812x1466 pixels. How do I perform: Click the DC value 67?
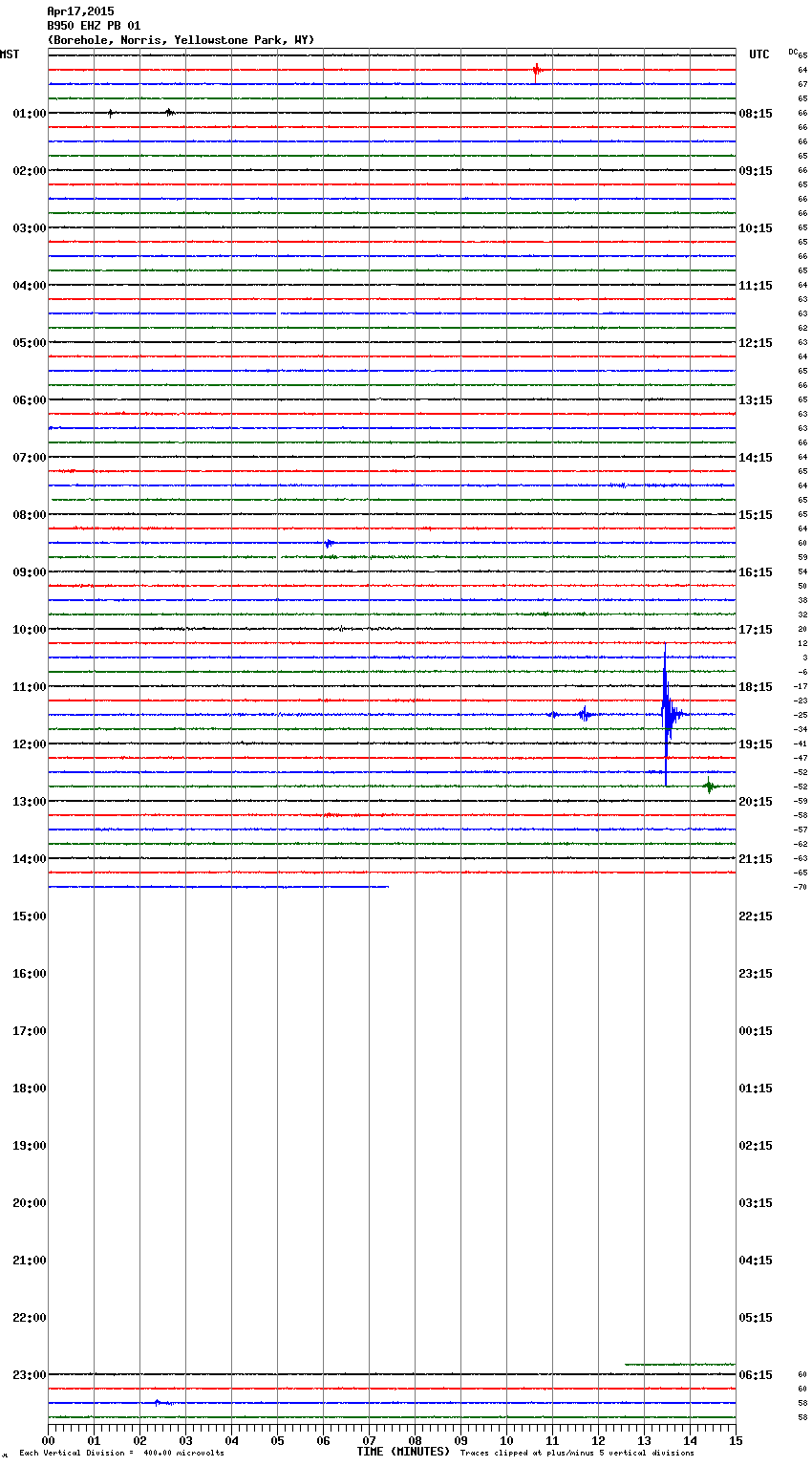[802, 84]
